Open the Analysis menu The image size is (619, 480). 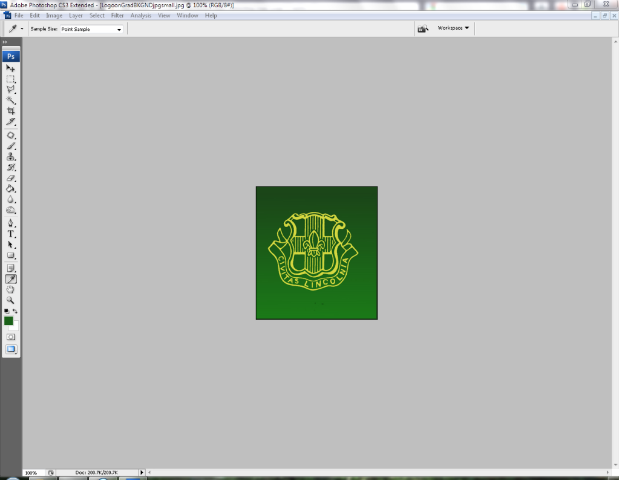pos(141,15)
